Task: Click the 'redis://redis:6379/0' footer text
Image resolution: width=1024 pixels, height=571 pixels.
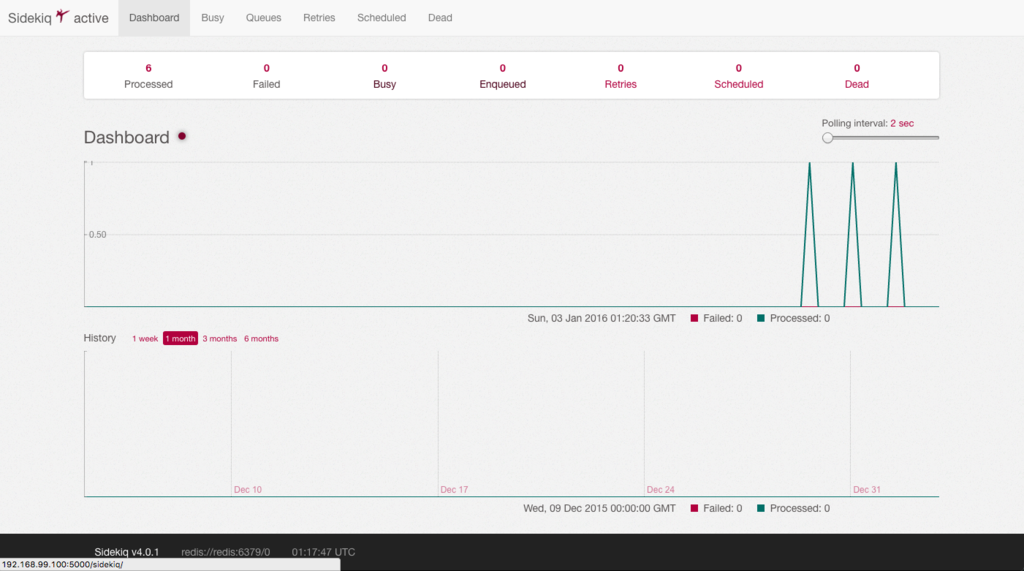Action: (x=225, y=552)
